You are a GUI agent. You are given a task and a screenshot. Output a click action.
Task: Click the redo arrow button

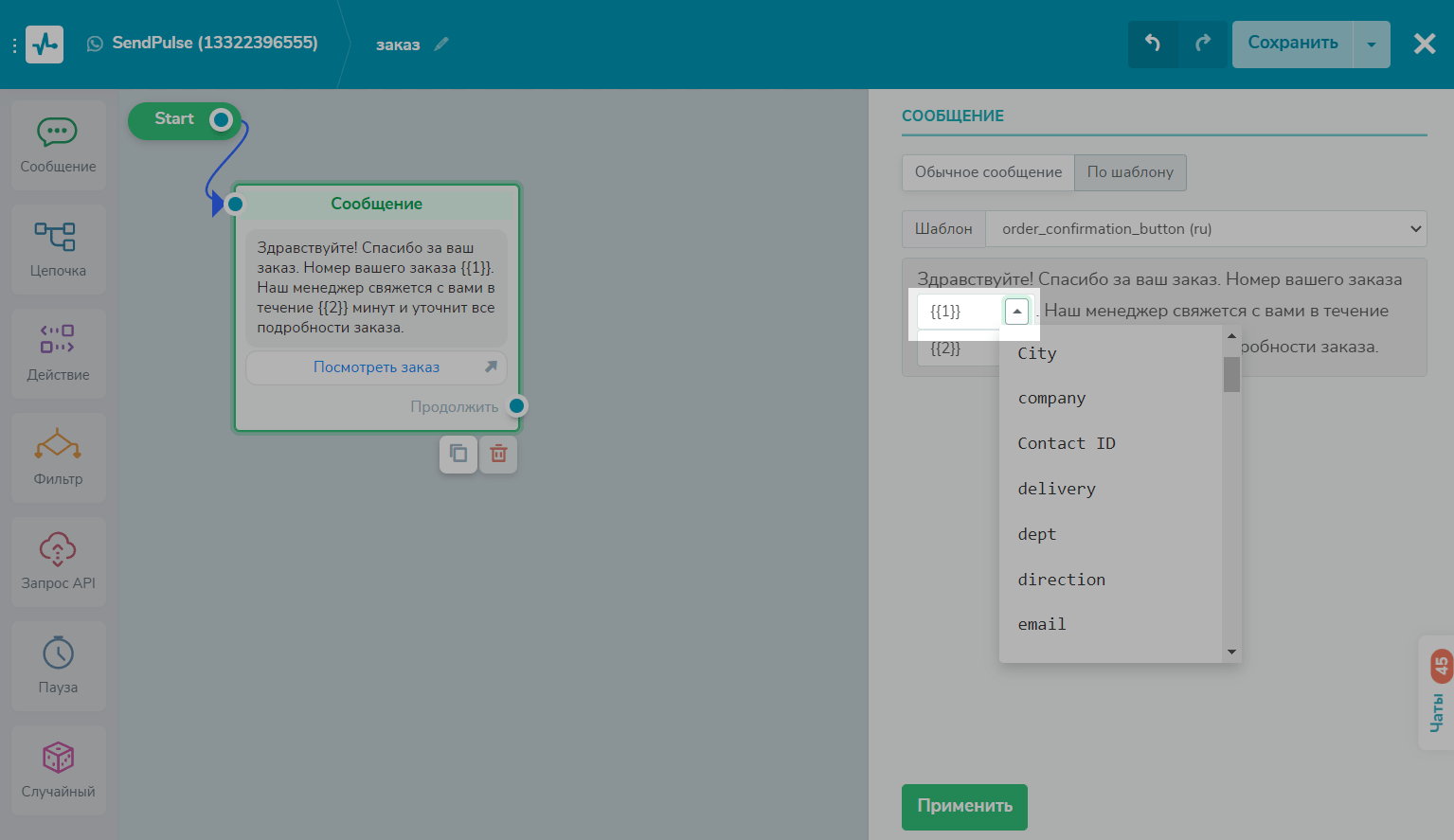coord(1203,44)
